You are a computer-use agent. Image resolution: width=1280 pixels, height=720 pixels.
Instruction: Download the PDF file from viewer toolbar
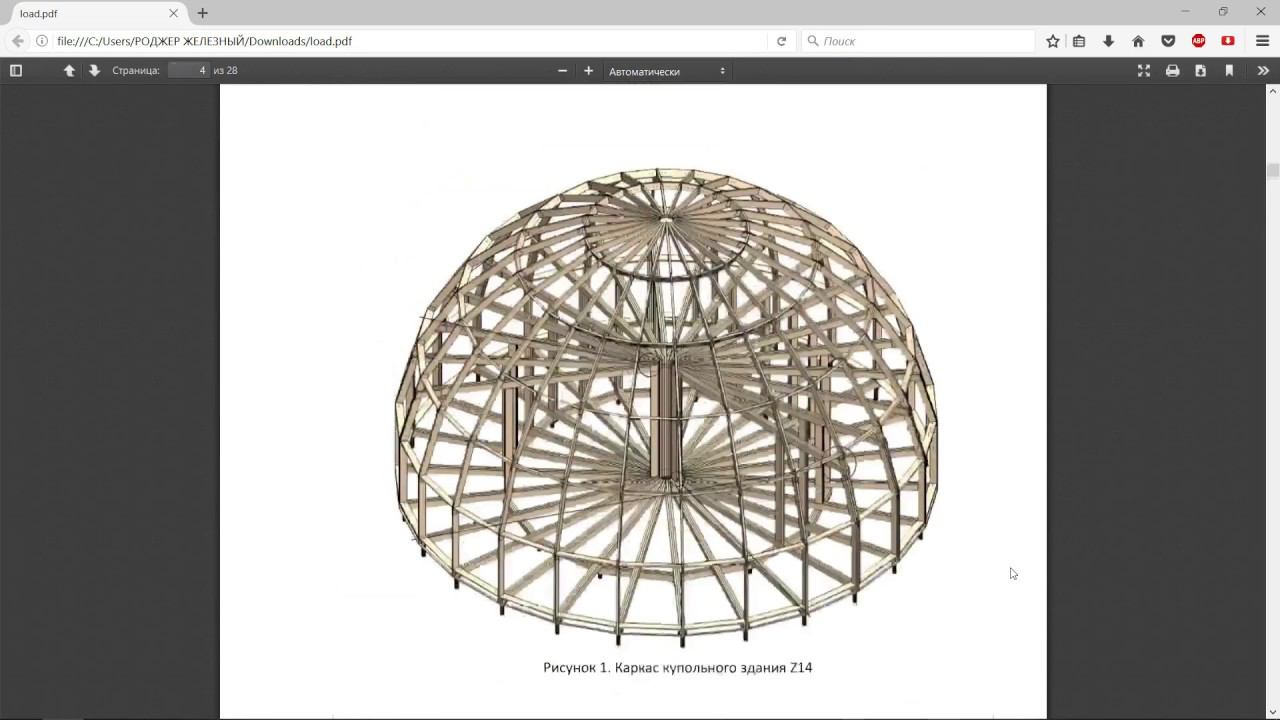[x=1200, y=71]
